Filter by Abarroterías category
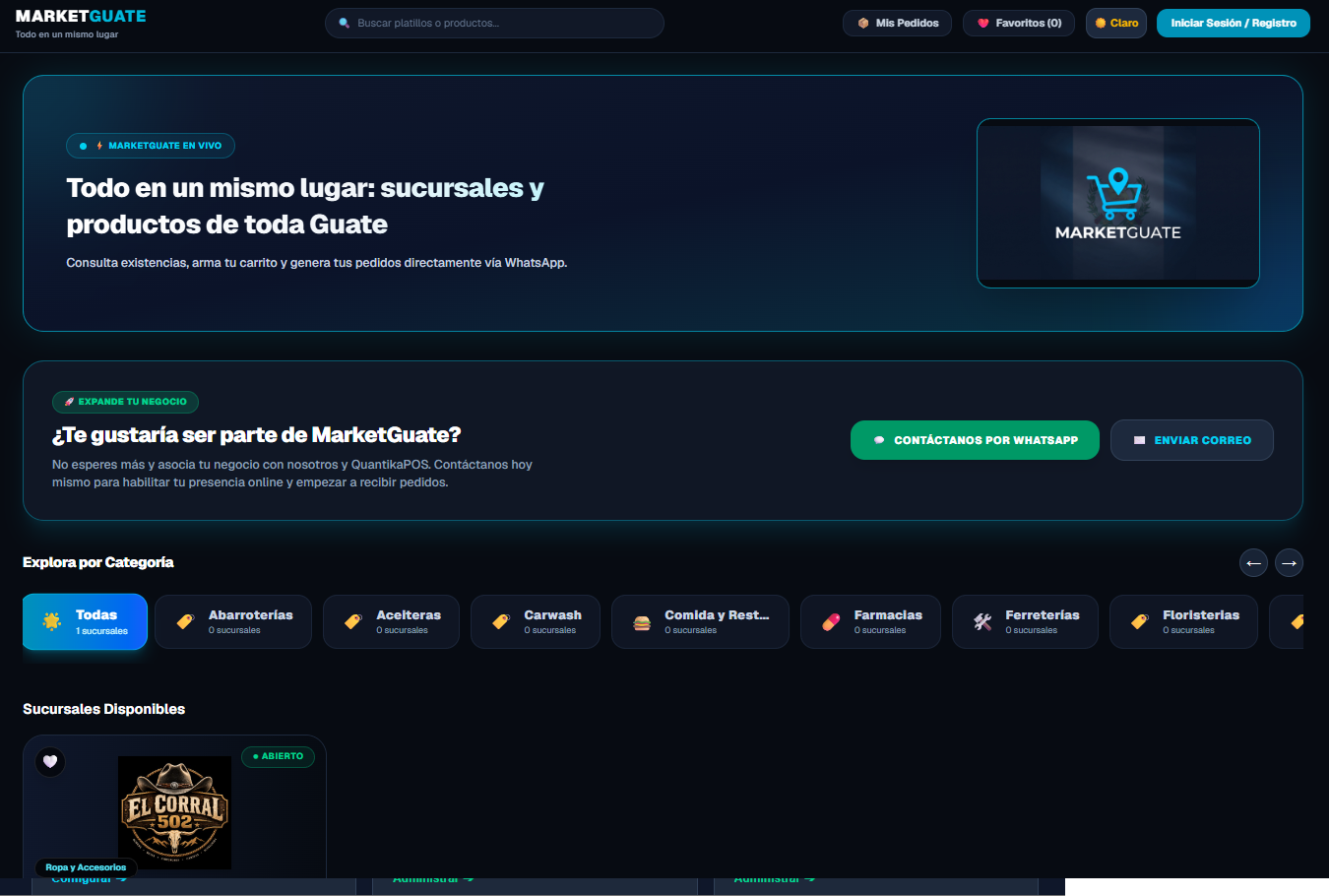Viewport: 1329px width, 896px height. coord(233,621)
